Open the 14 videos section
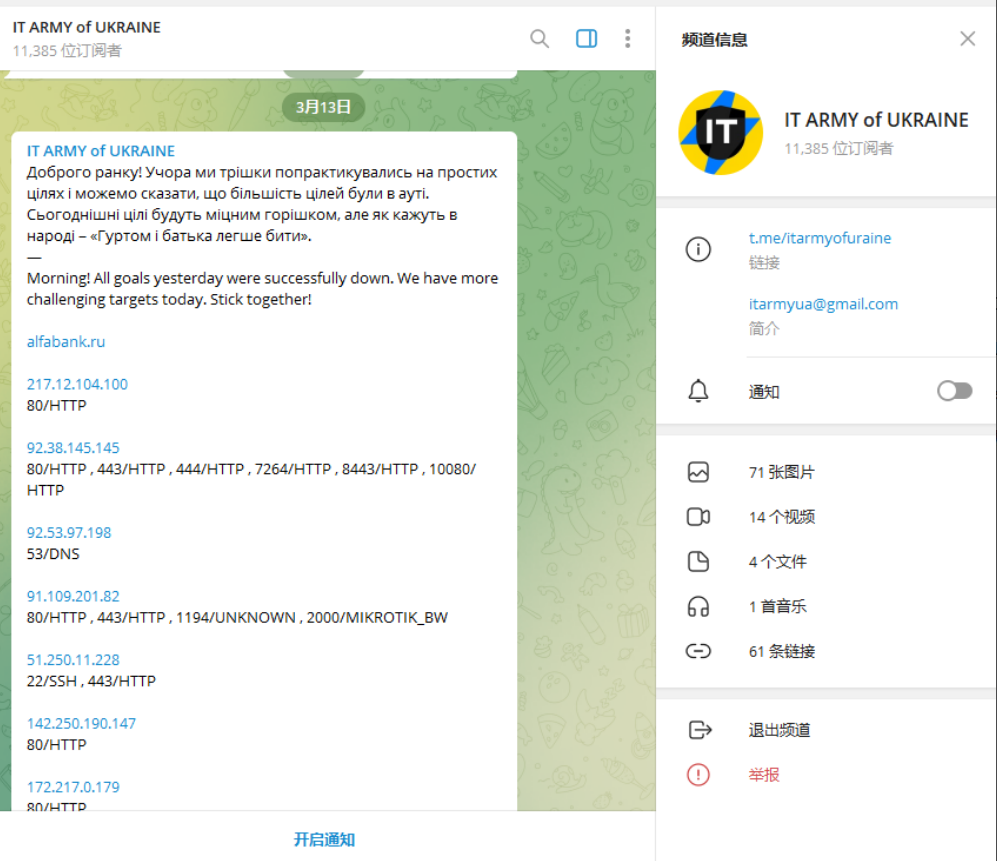The width and height of the screenshot is (997, 861). pyautogui.click(x=781, y=517)
